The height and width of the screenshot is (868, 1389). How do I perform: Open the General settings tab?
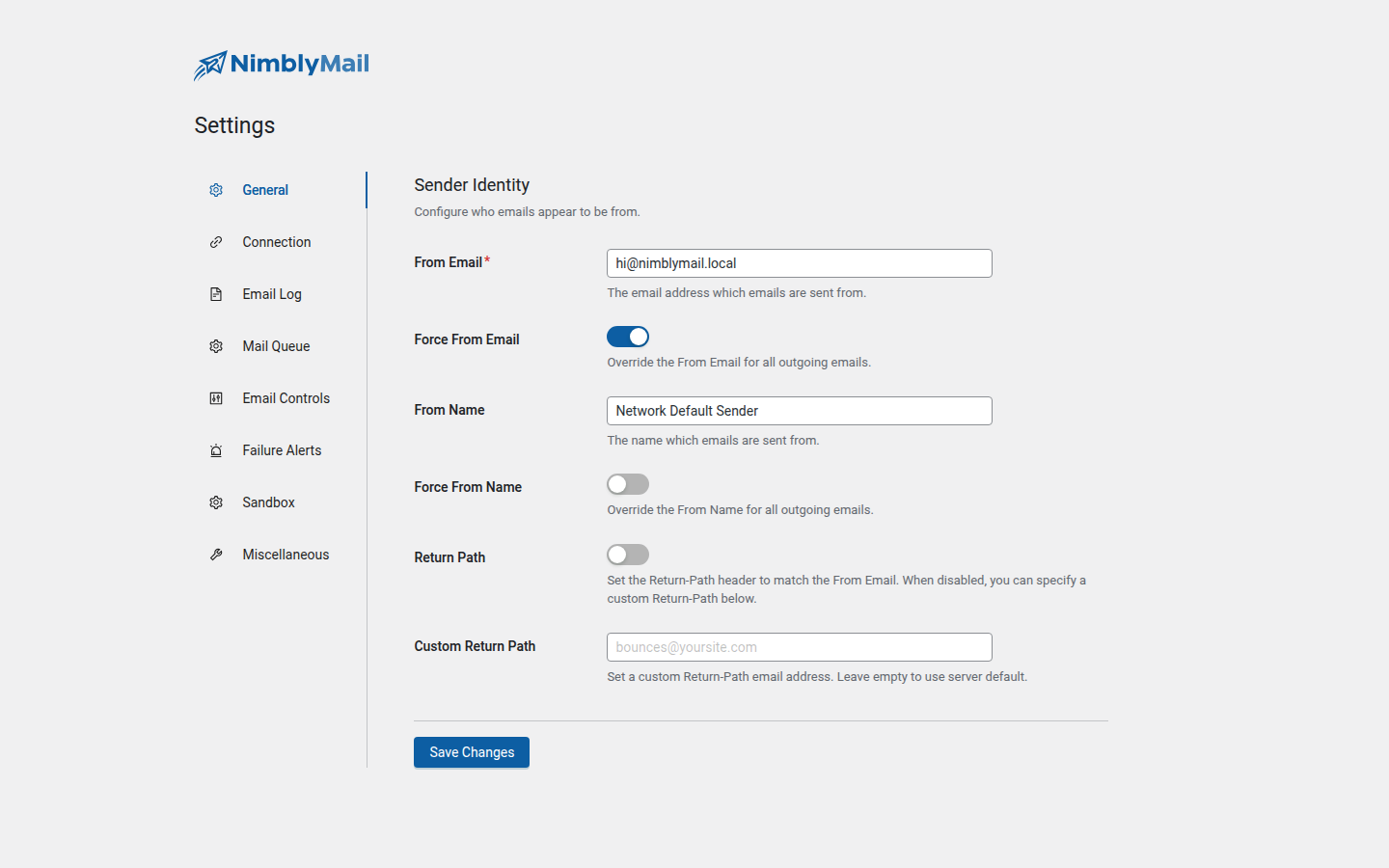(x=281, y=190)
